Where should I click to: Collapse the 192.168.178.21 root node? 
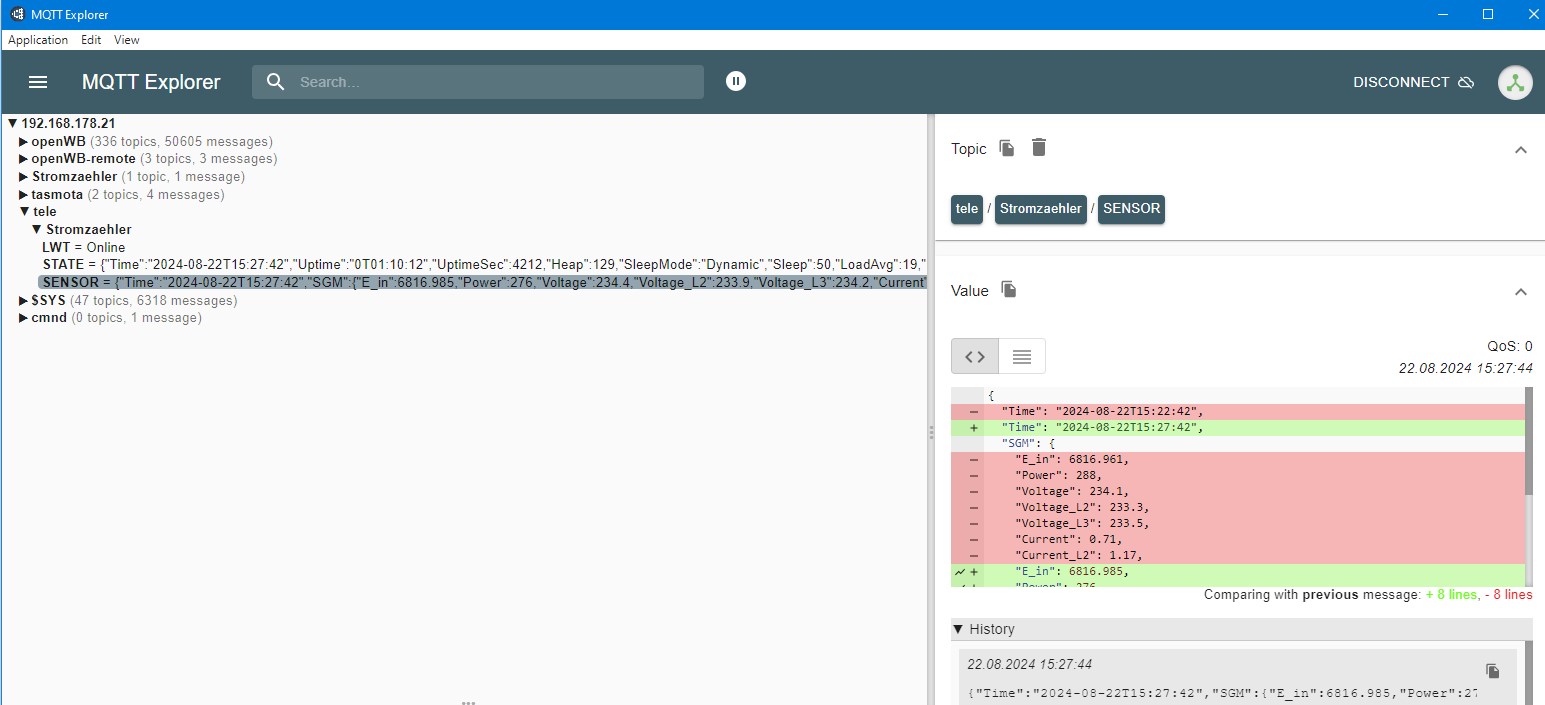(x=13, y=123)
